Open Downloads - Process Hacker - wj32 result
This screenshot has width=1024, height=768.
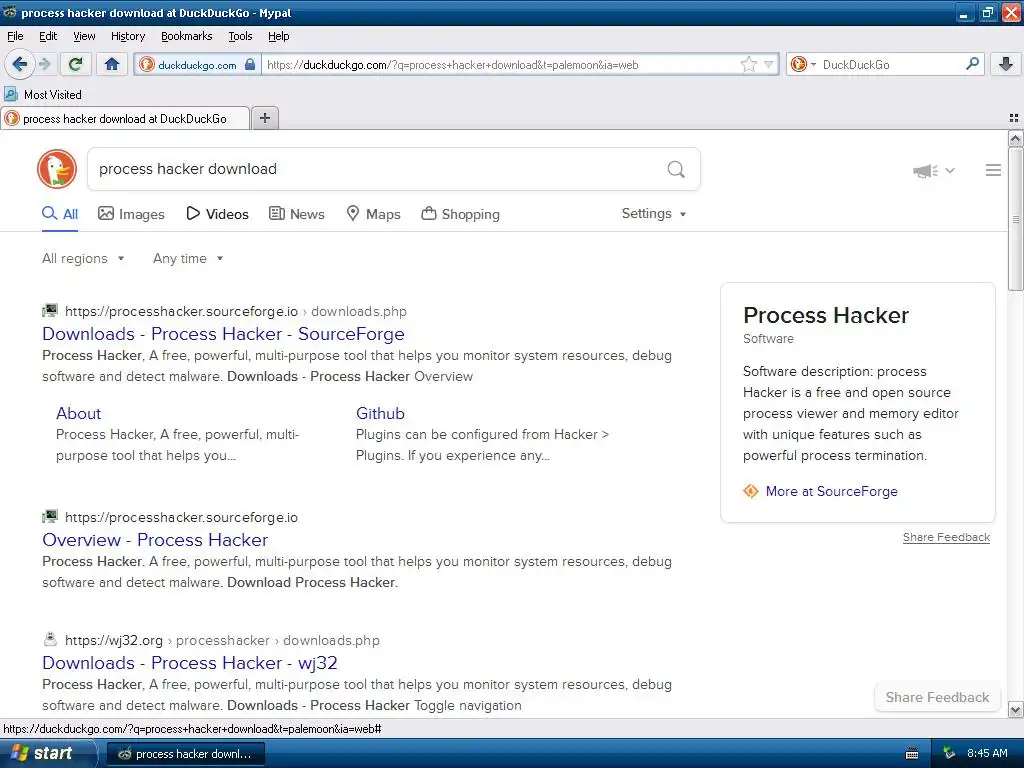[x=189, y=663]
